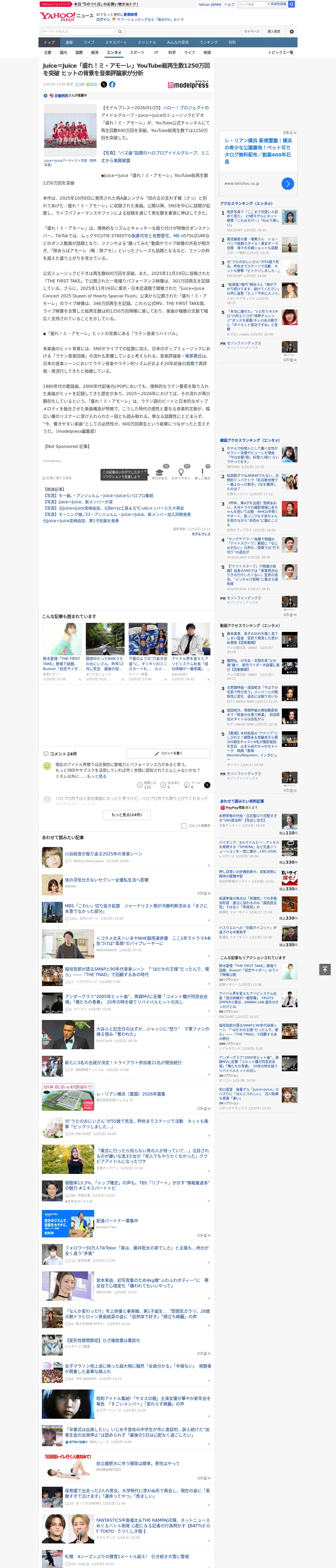Open '購入履歴' link

coord(274,31)
